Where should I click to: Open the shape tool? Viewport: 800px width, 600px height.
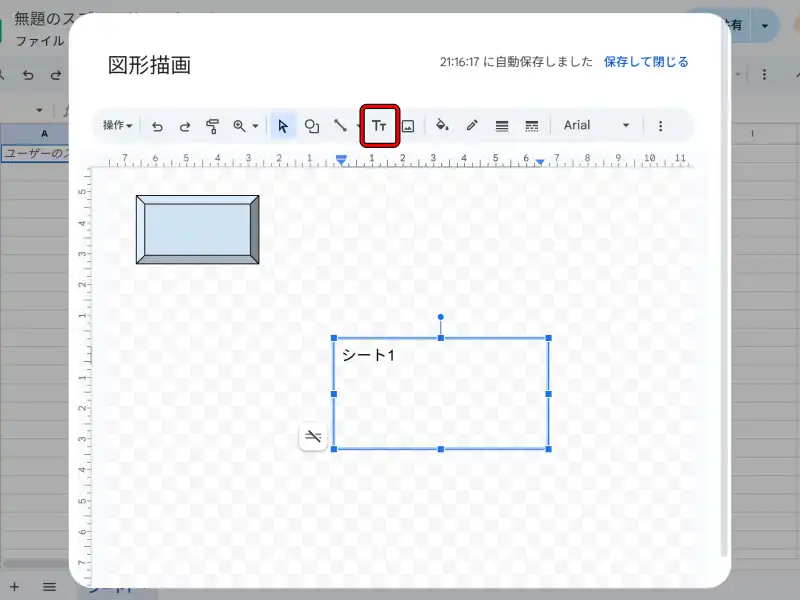(x=311, y=126)
